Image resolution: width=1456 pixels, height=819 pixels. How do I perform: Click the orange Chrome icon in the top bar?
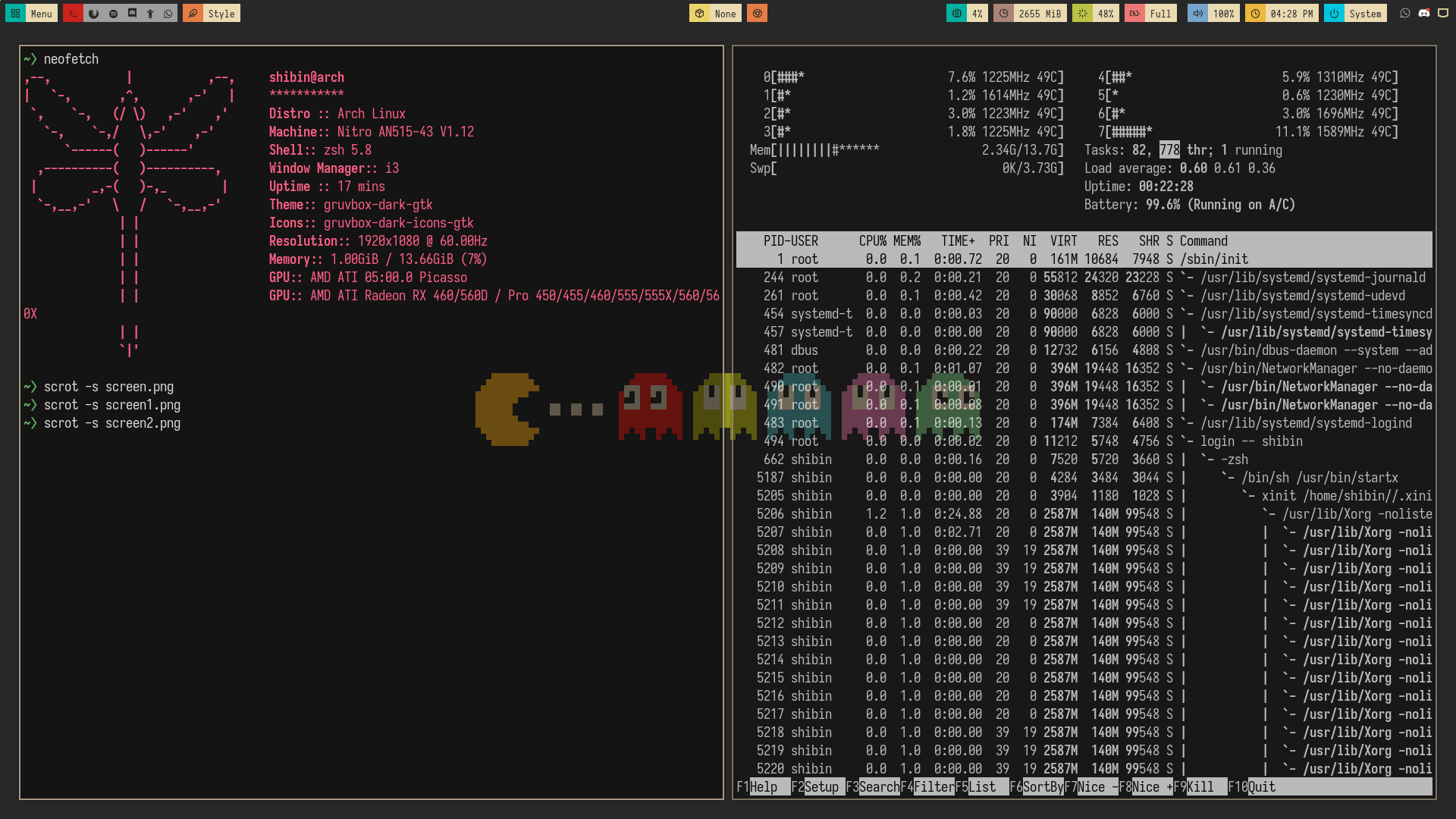[x=757, y=14]
